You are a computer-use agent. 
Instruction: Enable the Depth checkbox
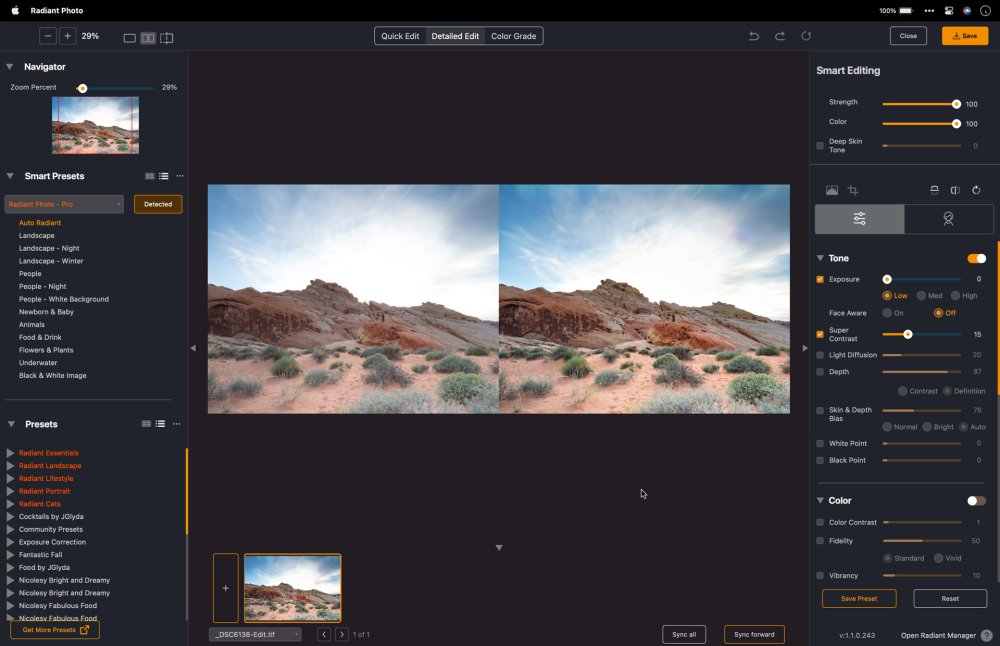tap(820, 372)
